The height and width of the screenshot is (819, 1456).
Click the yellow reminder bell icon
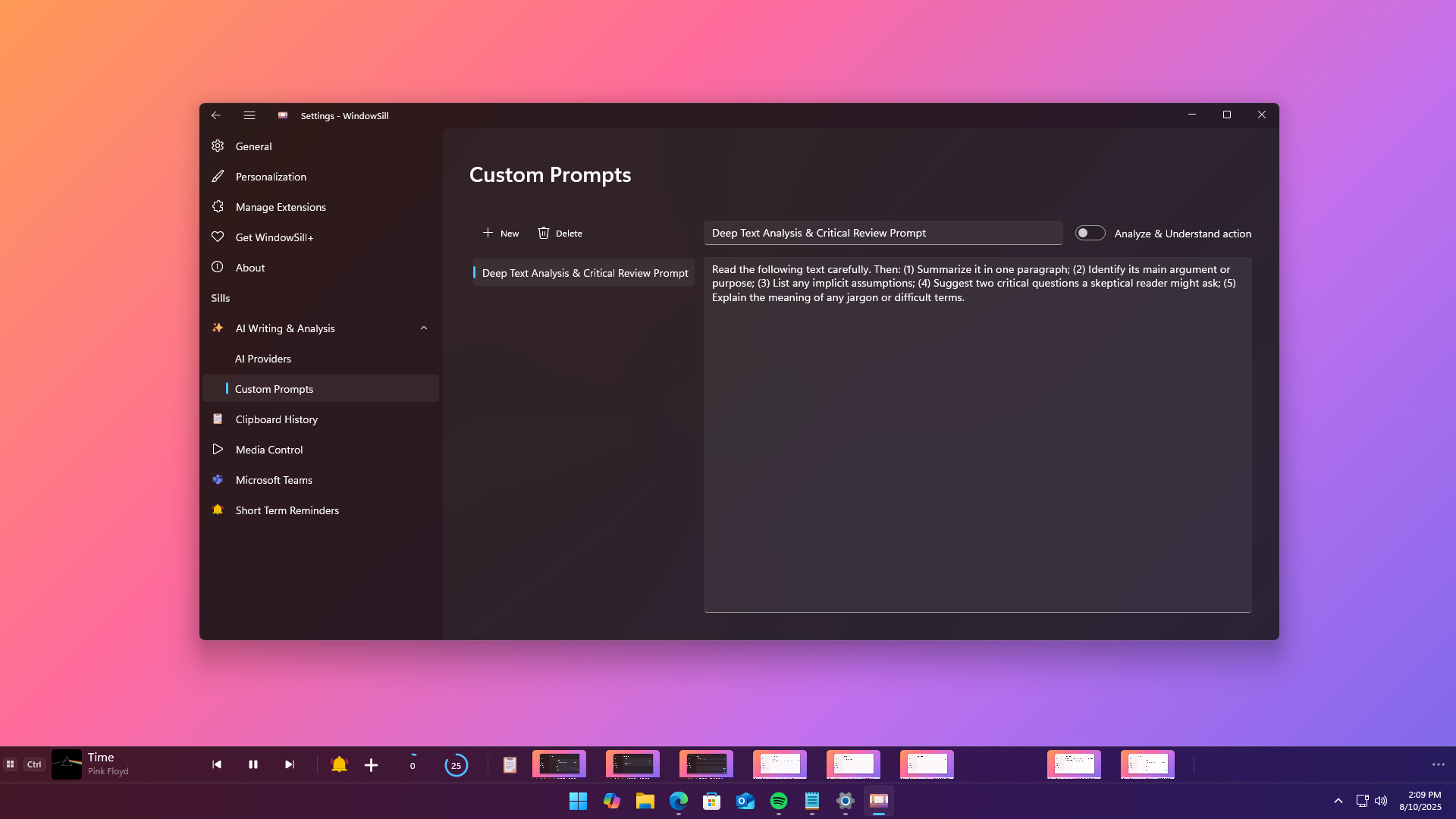(339, 764)
